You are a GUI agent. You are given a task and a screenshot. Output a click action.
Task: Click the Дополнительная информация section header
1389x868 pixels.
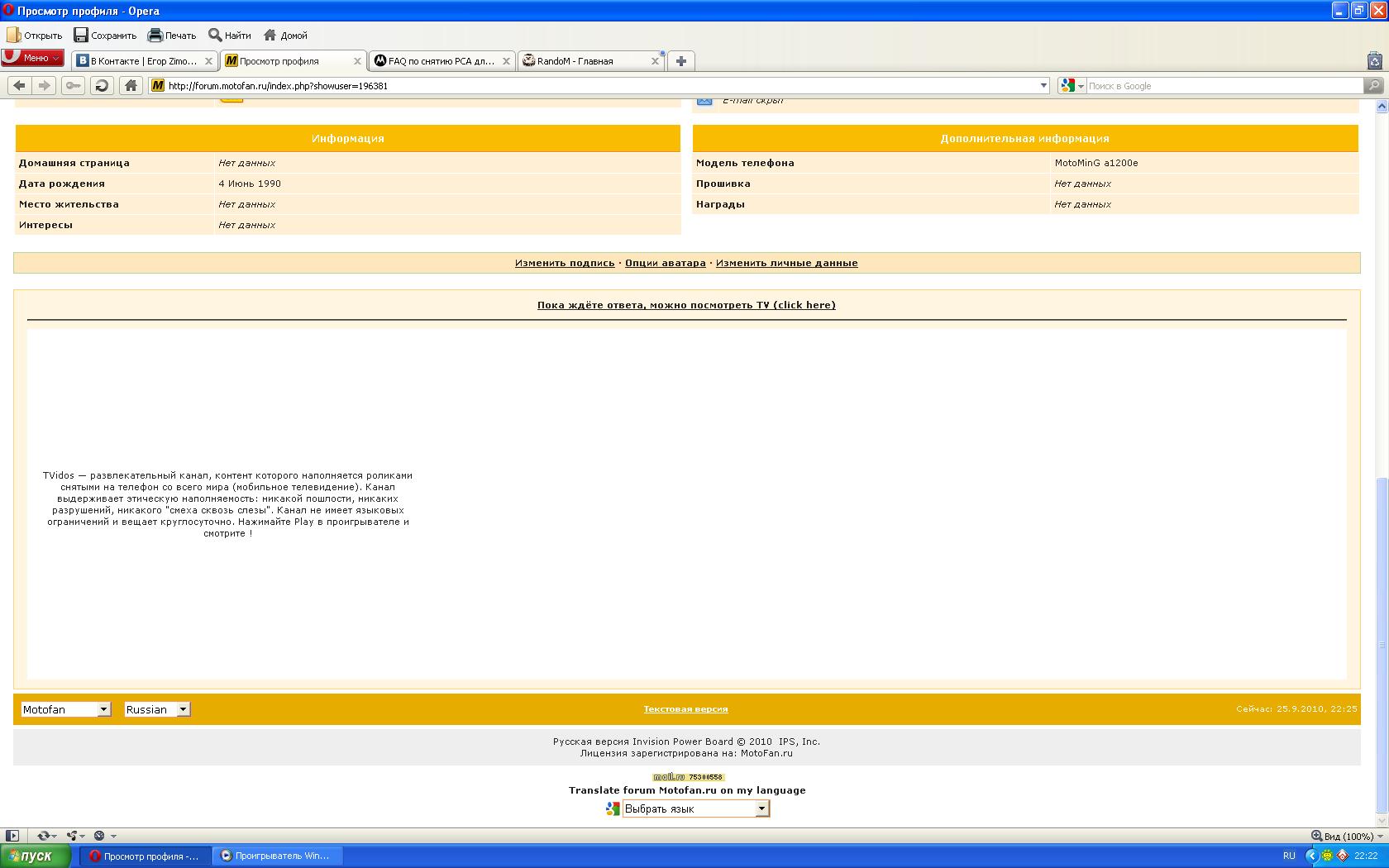(1025, 138)
